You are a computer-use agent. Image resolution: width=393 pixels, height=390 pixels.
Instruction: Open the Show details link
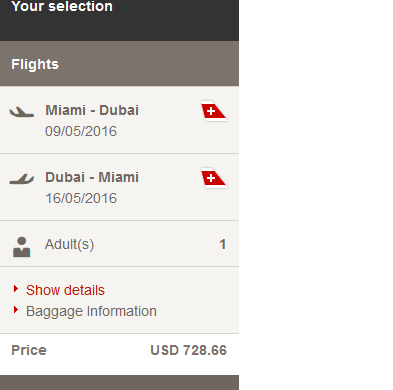(x=65, y=290)
